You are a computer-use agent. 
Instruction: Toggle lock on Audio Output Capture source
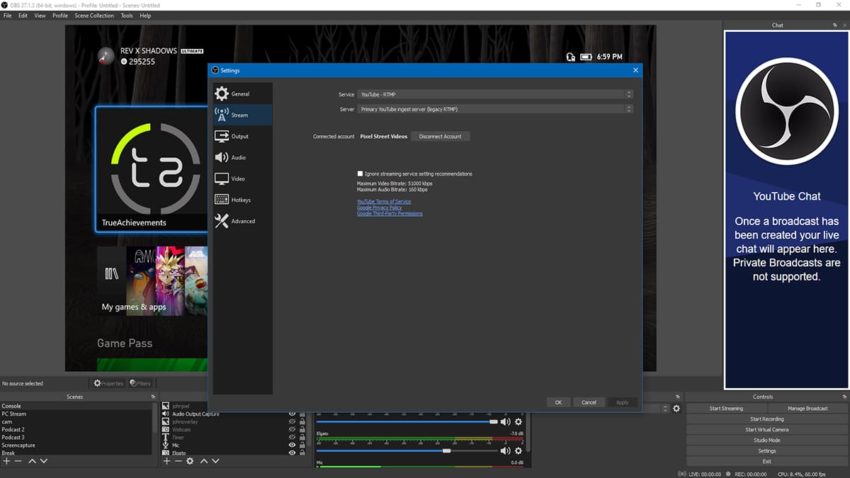[302, 414]
